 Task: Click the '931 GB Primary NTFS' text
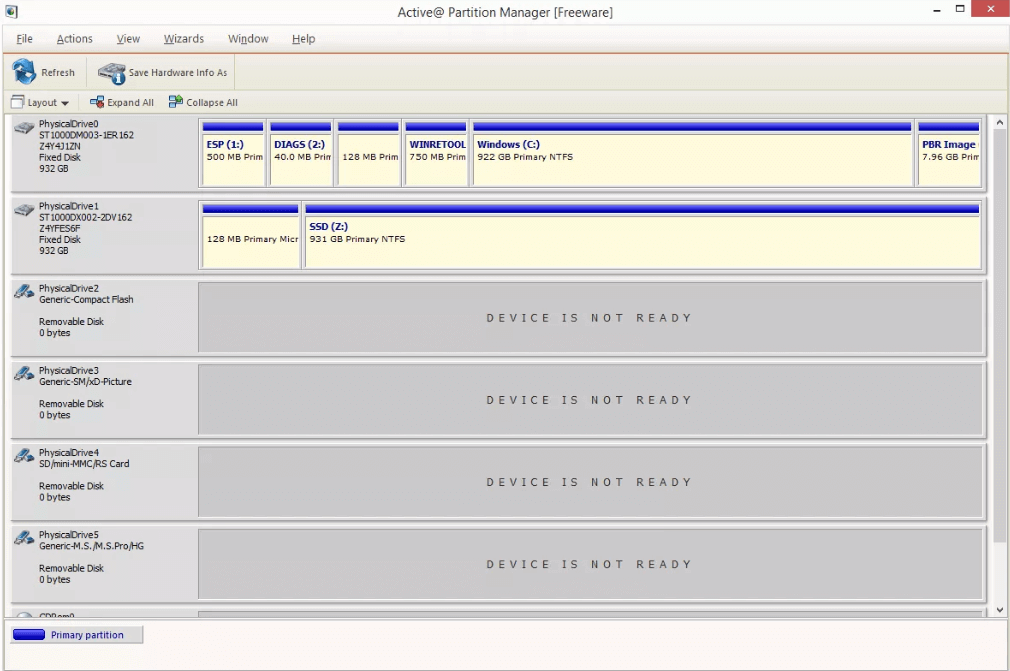point(357,239)
